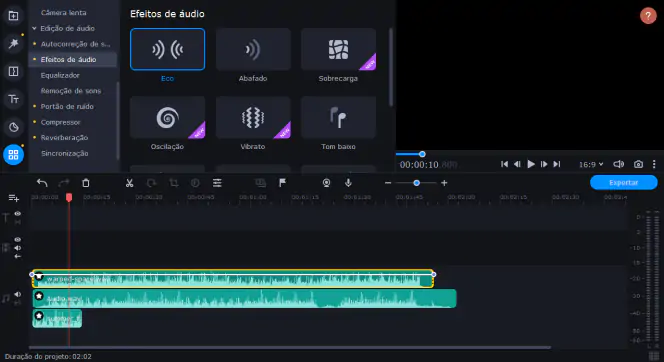This screenshot has width=664, height=362.
Task: Toggle video track link arrow
Action: pyautogui.click(x=17, y=256)
